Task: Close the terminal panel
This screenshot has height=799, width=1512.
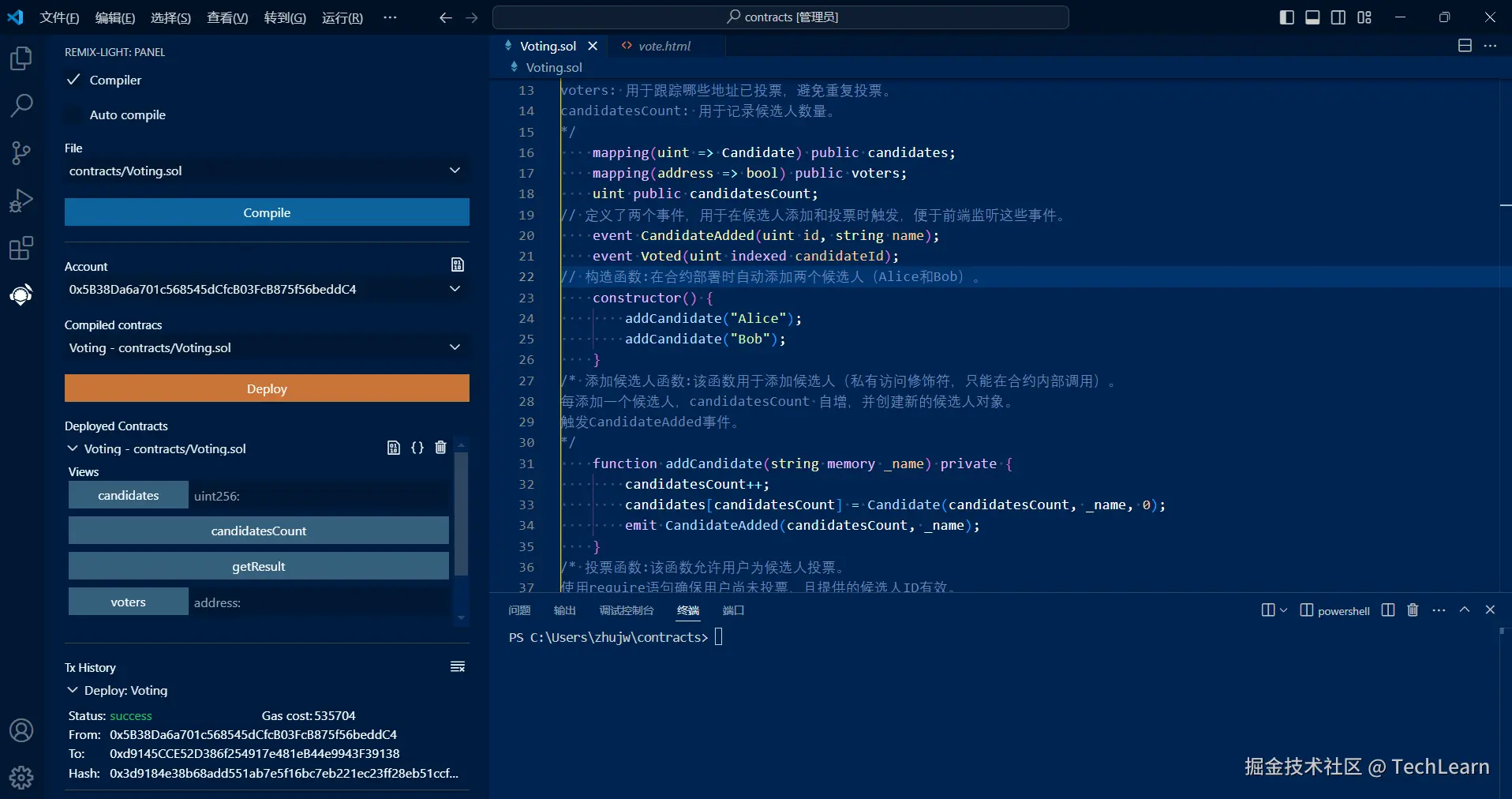Action: click(1490, 610)
